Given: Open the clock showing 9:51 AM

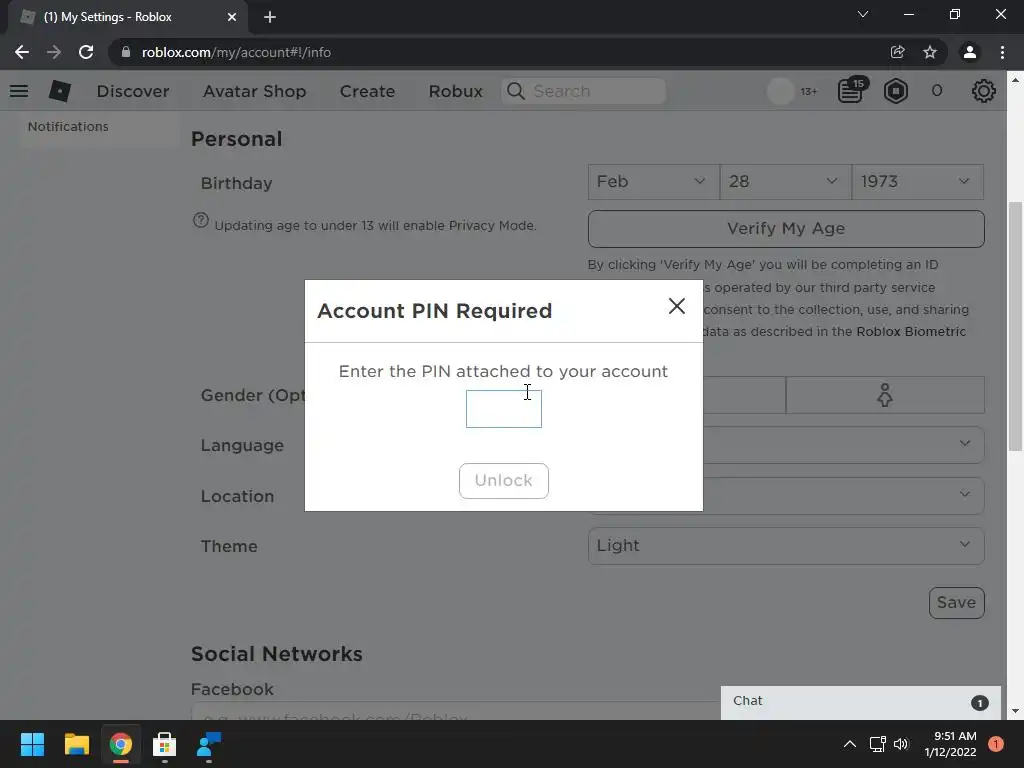Looking at the screenshot, I should 950,744.
